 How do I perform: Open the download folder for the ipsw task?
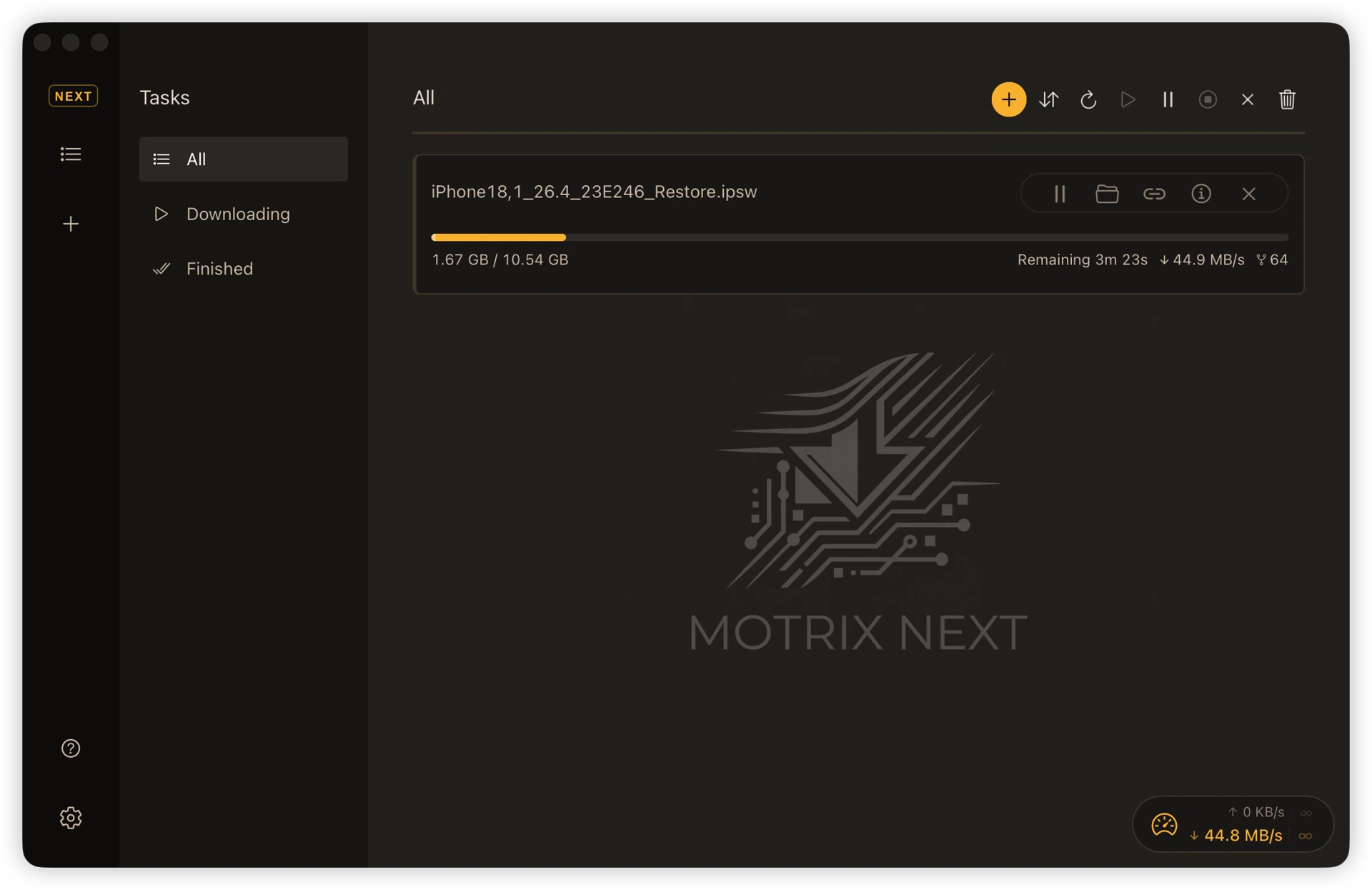tap(1107, 193)
